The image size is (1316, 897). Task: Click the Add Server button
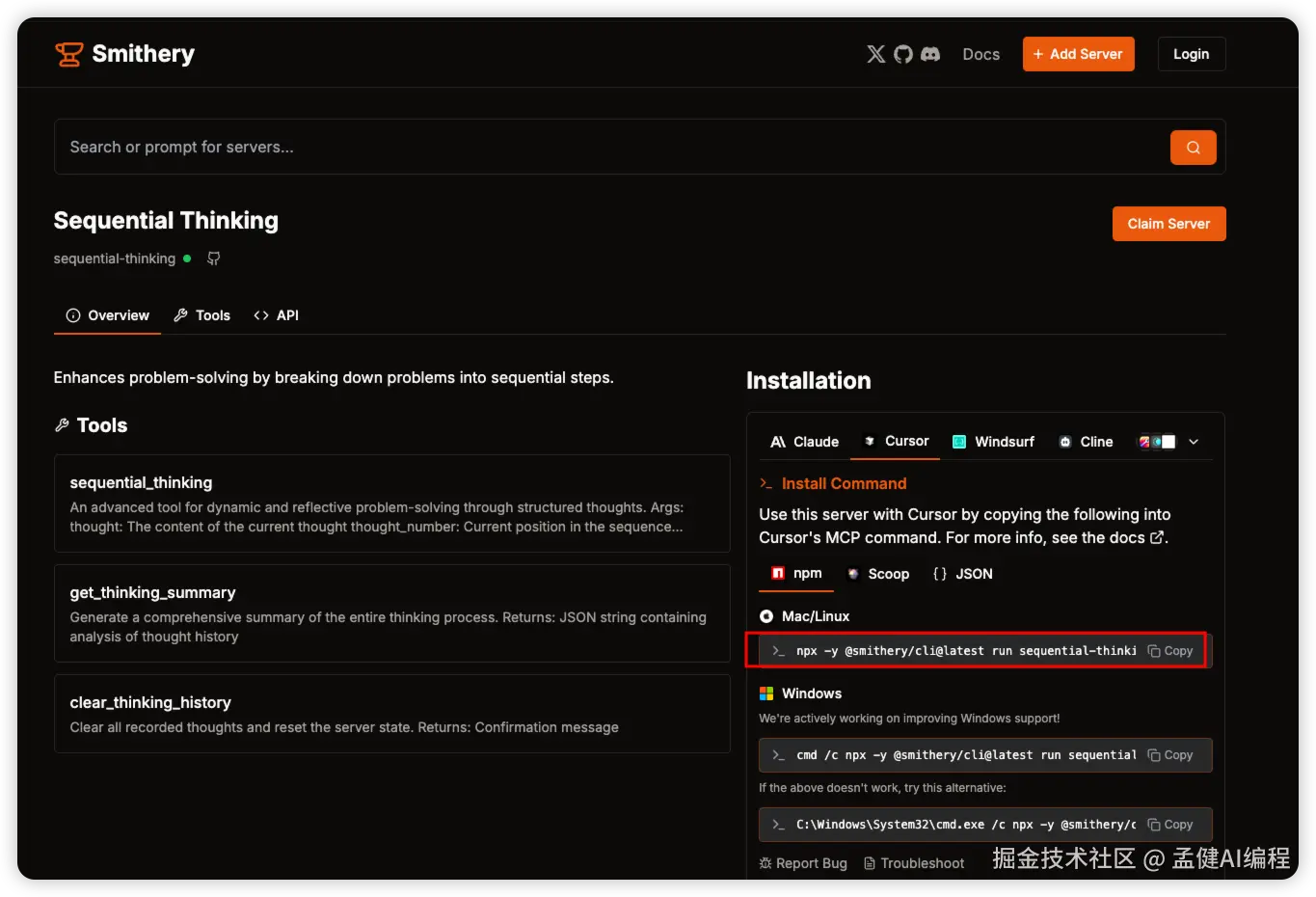click(x=1078, y=54)
